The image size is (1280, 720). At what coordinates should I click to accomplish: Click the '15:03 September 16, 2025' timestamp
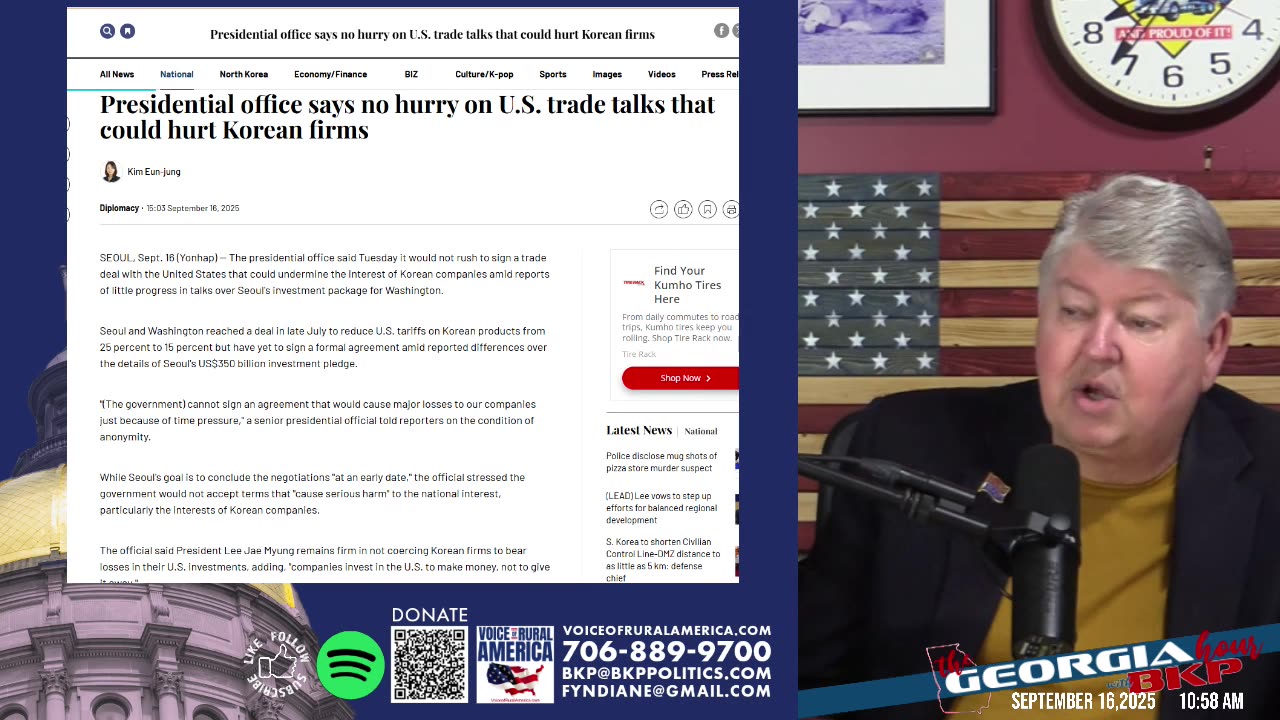193,208
